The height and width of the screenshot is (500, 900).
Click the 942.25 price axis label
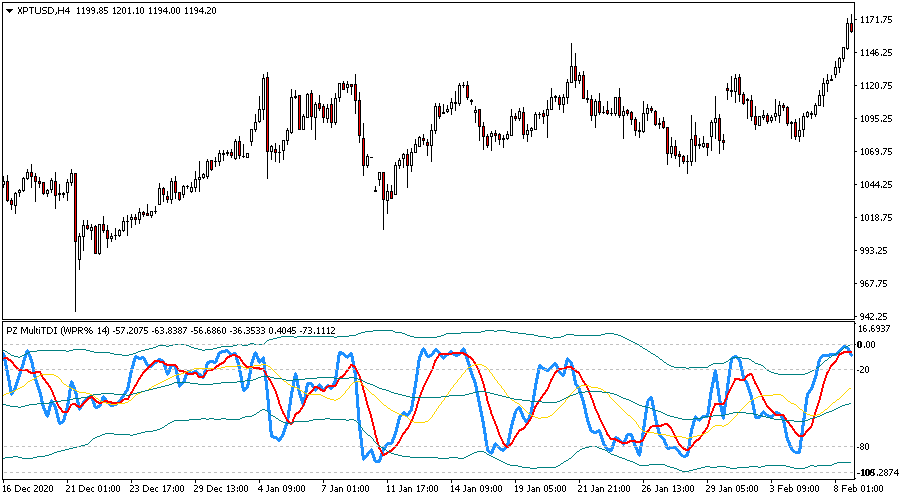pyautogui.click(x=876, y=316)
